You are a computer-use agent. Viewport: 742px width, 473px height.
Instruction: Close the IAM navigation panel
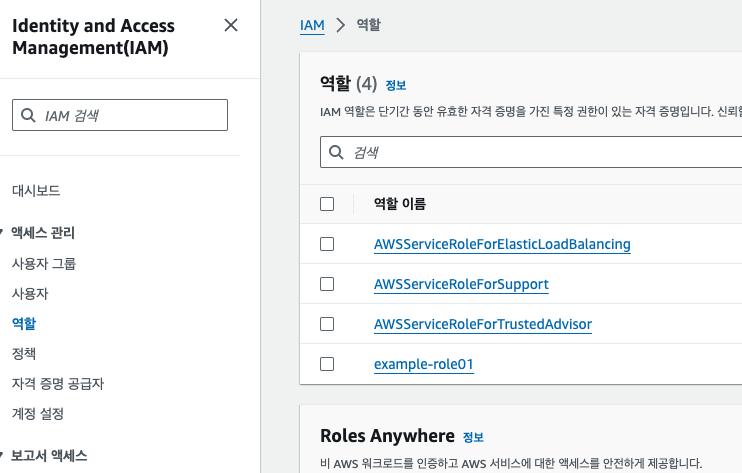(231, 25)
